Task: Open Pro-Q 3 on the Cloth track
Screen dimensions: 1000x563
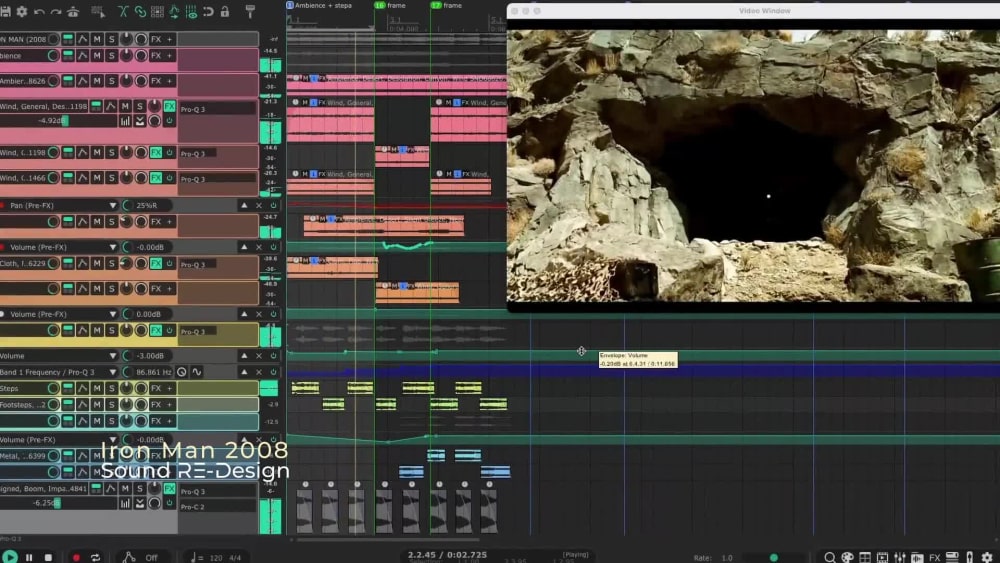Action: pos(198,264)
